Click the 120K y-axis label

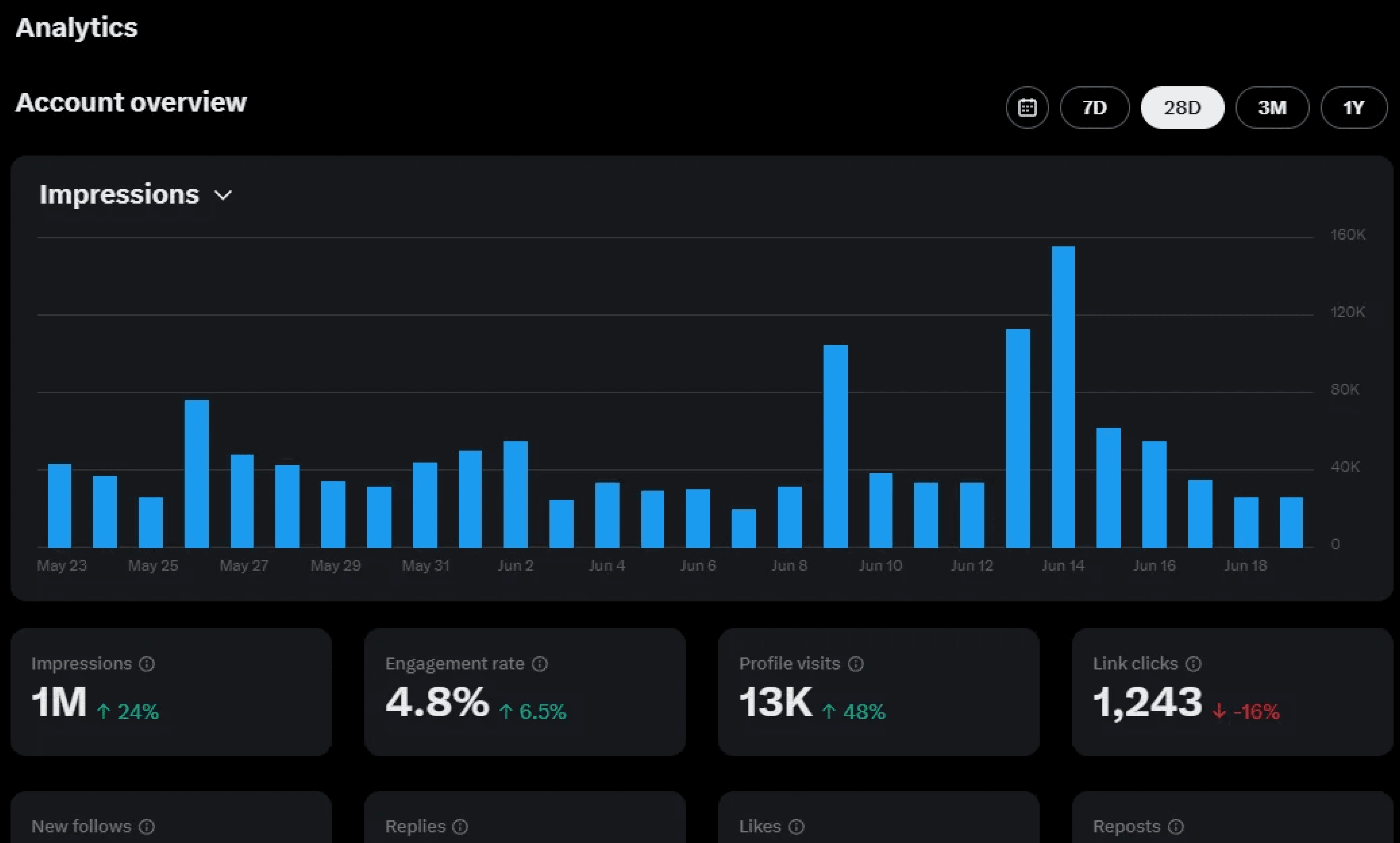1348,312
